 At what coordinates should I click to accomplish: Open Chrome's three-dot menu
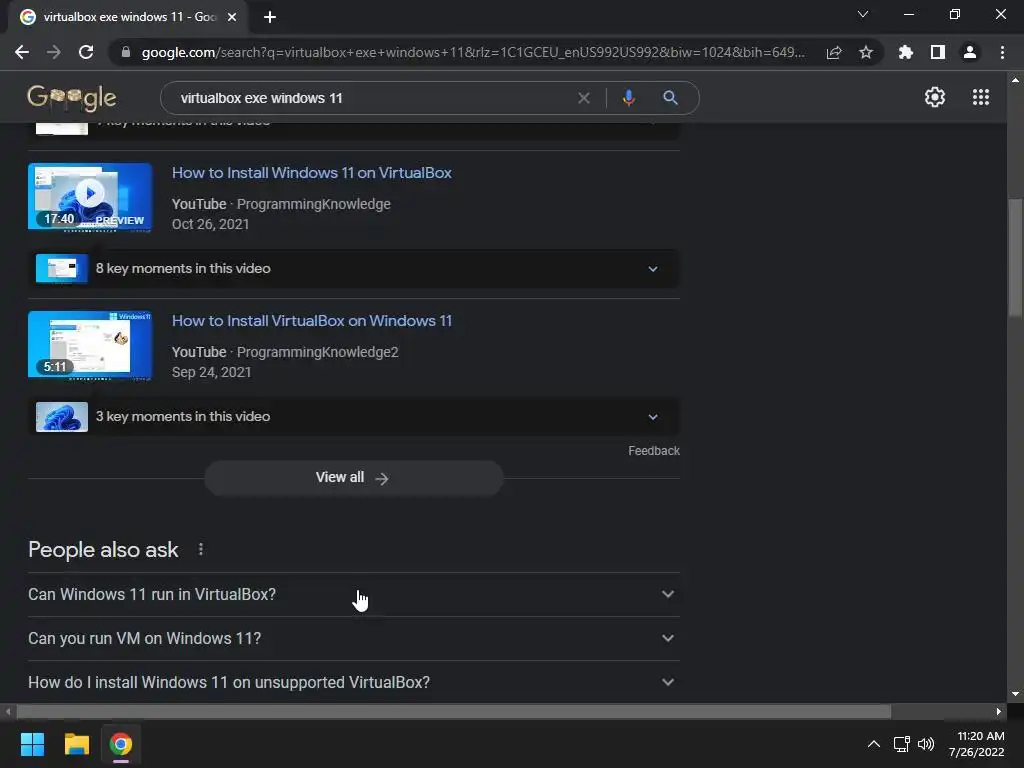1002,52
